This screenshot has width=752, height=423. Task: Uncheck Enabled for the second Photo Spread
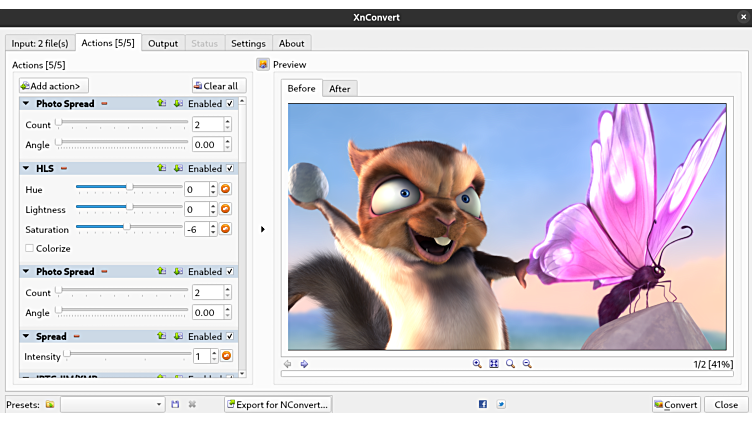pos(230,271)
